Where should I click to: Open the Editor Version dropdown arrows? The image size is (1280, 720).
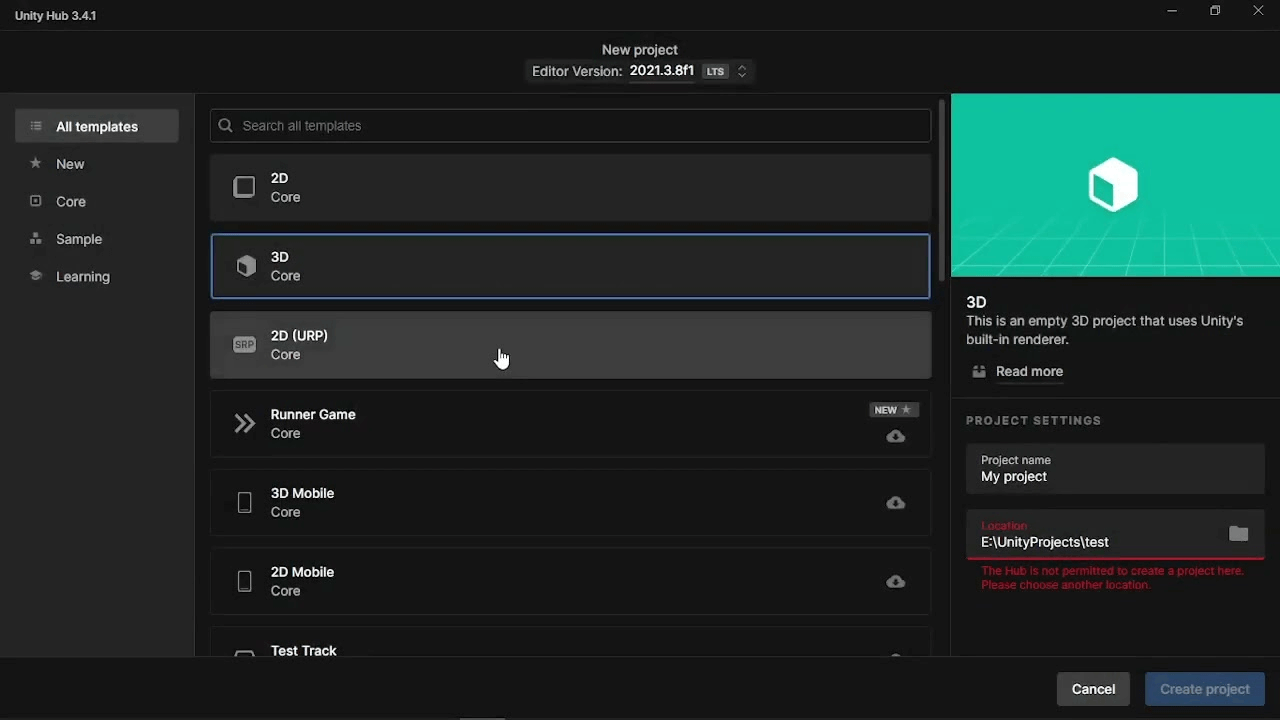coord(742,72)
